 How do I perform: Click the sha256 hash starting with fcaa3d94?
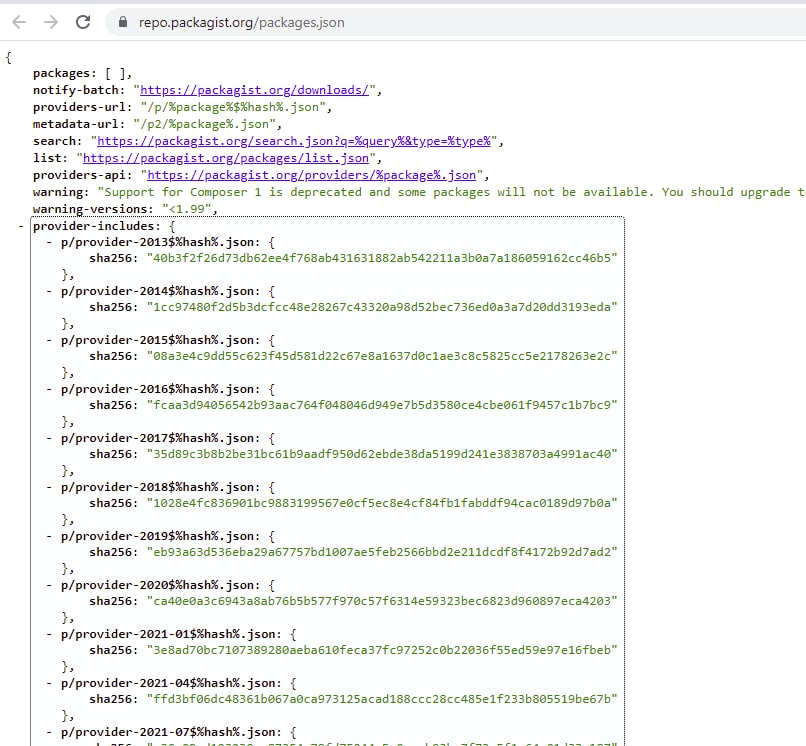pos(382,405)
